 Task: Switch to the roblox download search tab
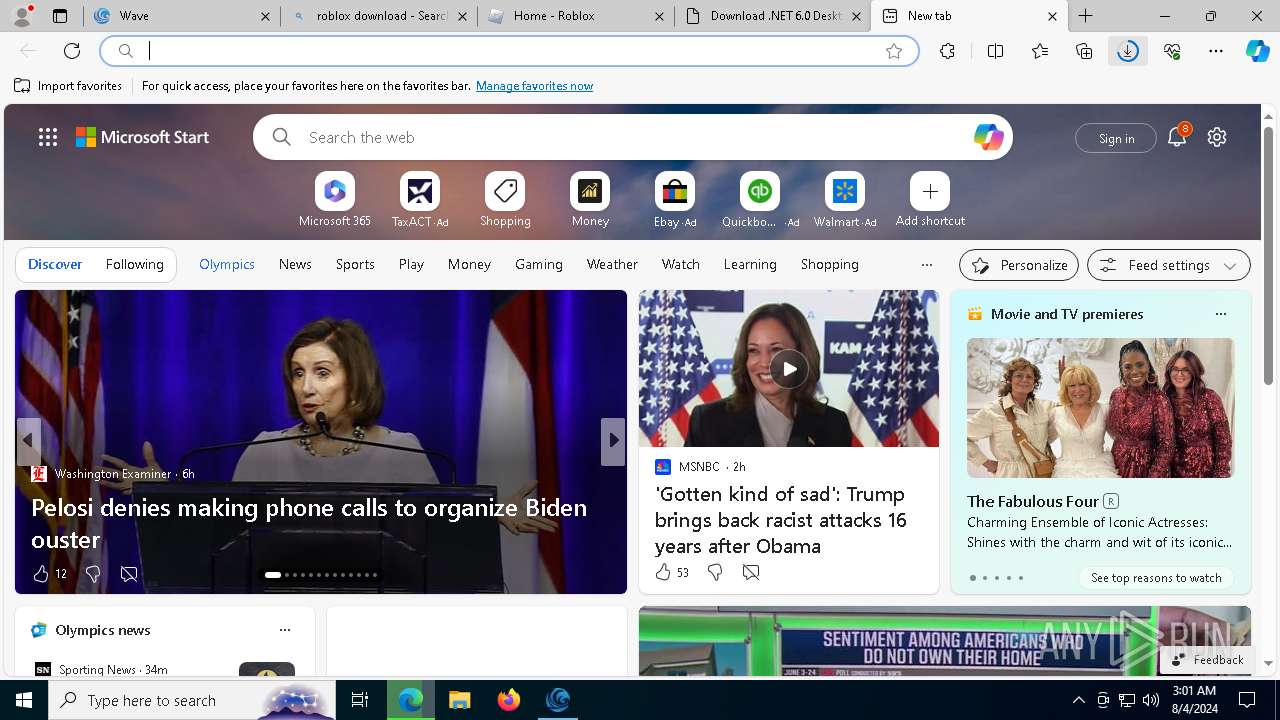tap(378, 16)
